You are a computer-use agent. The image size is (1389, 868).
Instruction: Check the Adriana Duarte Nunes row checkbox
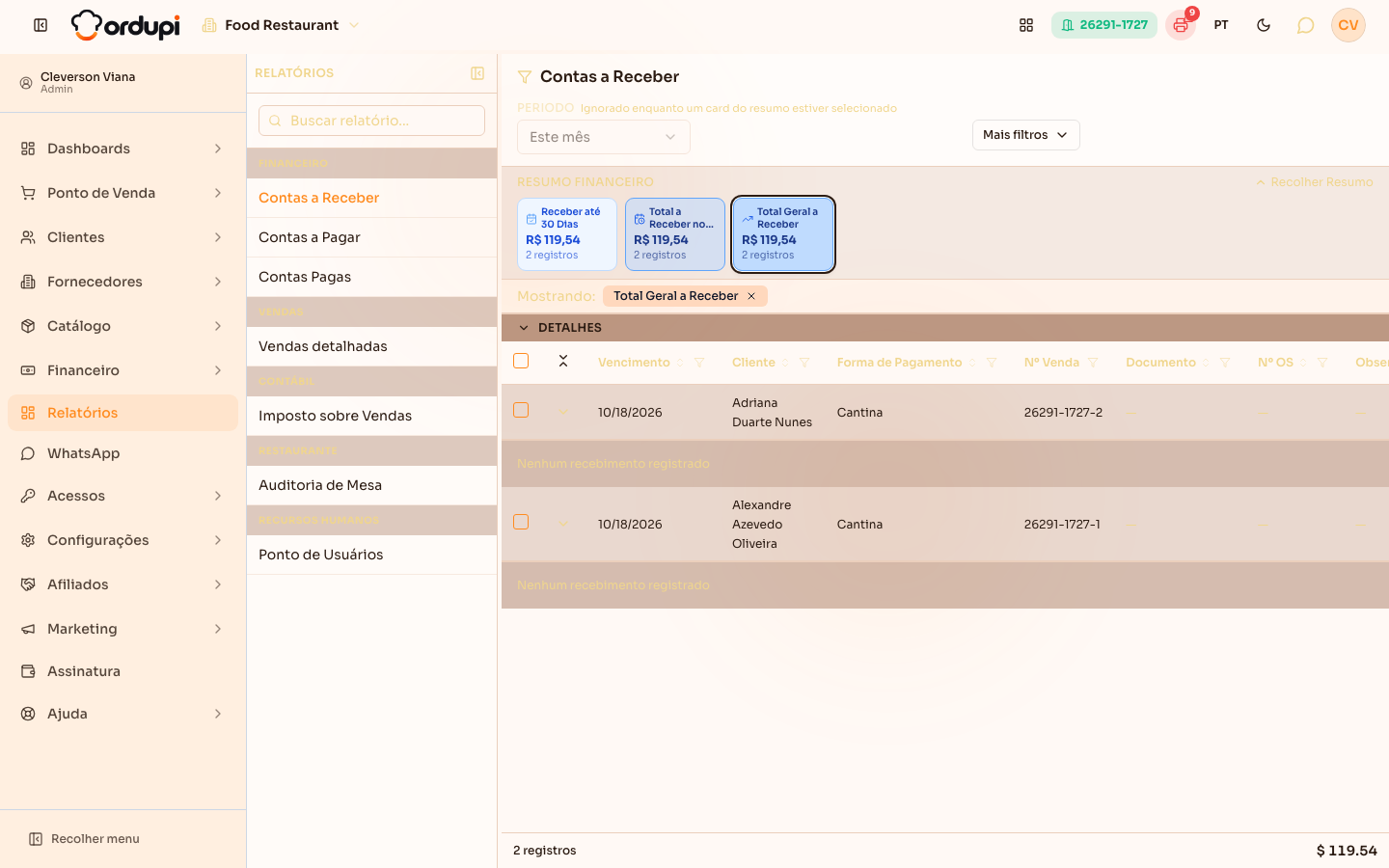521,410
